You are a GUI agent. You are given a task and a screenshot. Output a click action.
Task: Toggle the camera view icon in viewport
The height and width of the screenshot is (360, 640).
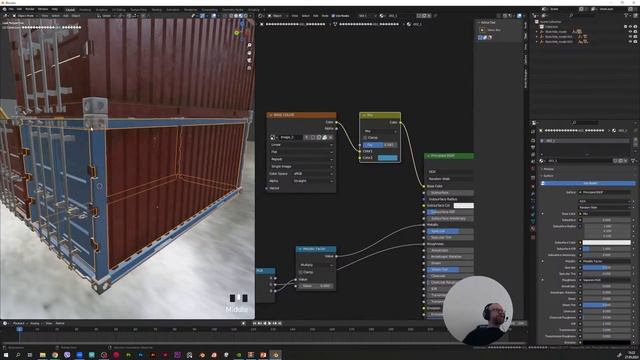pyautogui.click(x=249, y=60)
